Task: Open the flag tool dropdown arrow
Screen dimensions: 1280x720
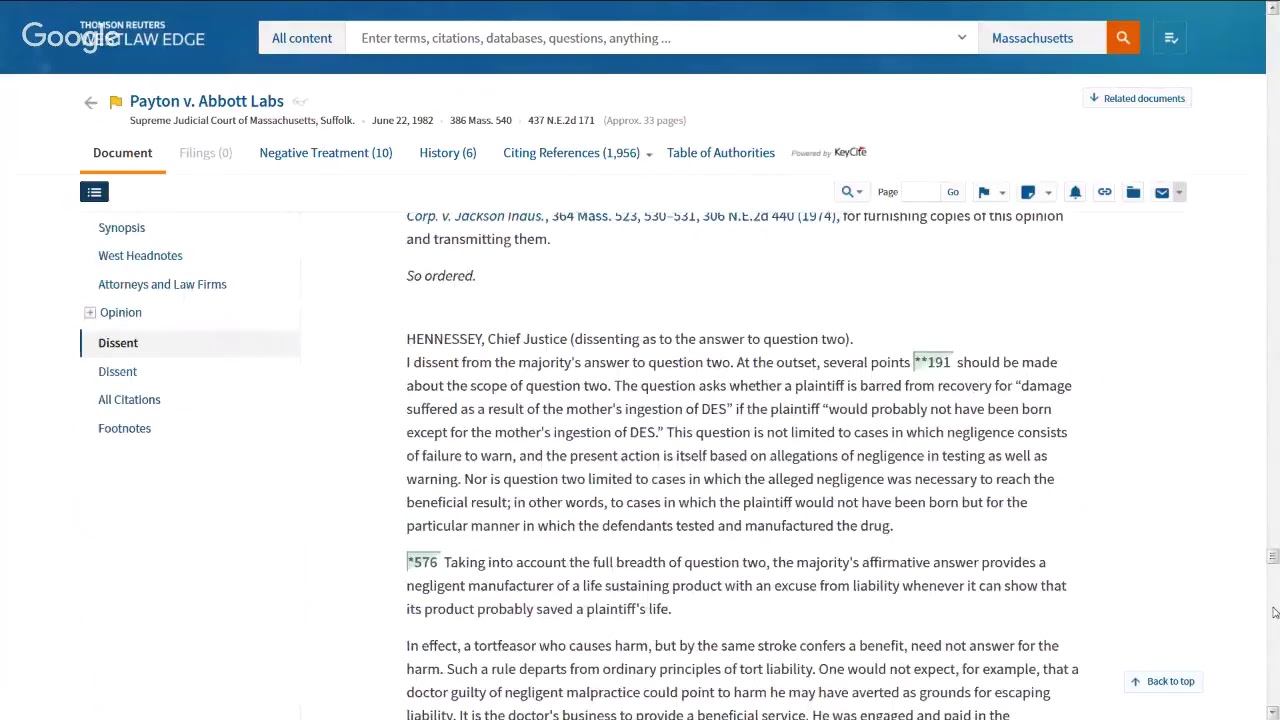Action: [x=1002, y=193]
